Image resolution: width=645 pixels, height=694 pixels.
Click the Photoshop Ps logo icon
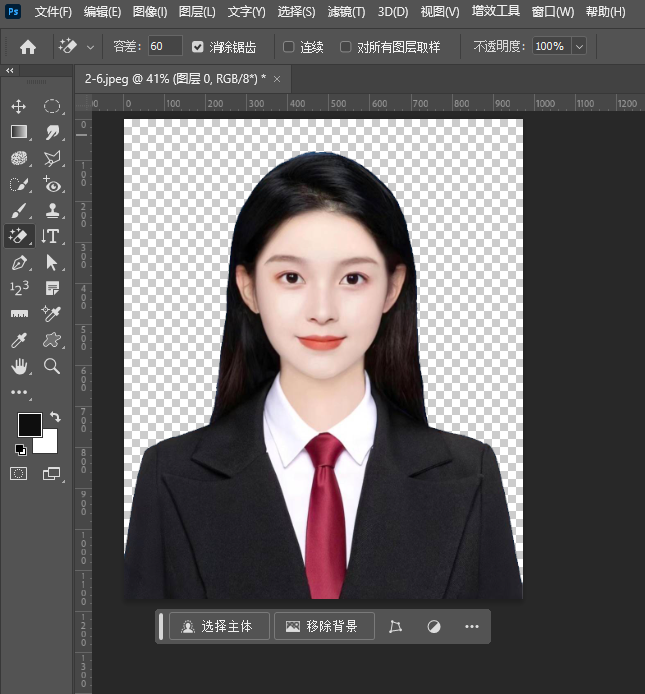click(14, 11)
